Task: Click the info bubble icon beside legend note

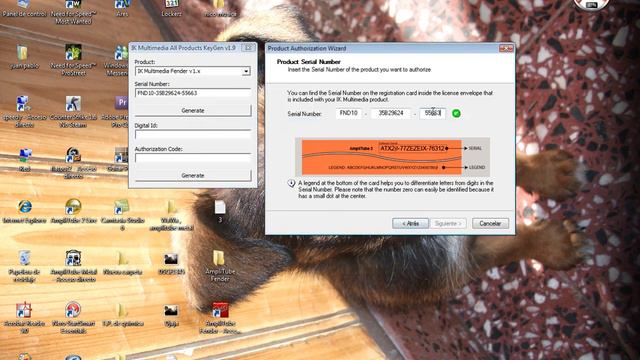Action: (291, 184)
